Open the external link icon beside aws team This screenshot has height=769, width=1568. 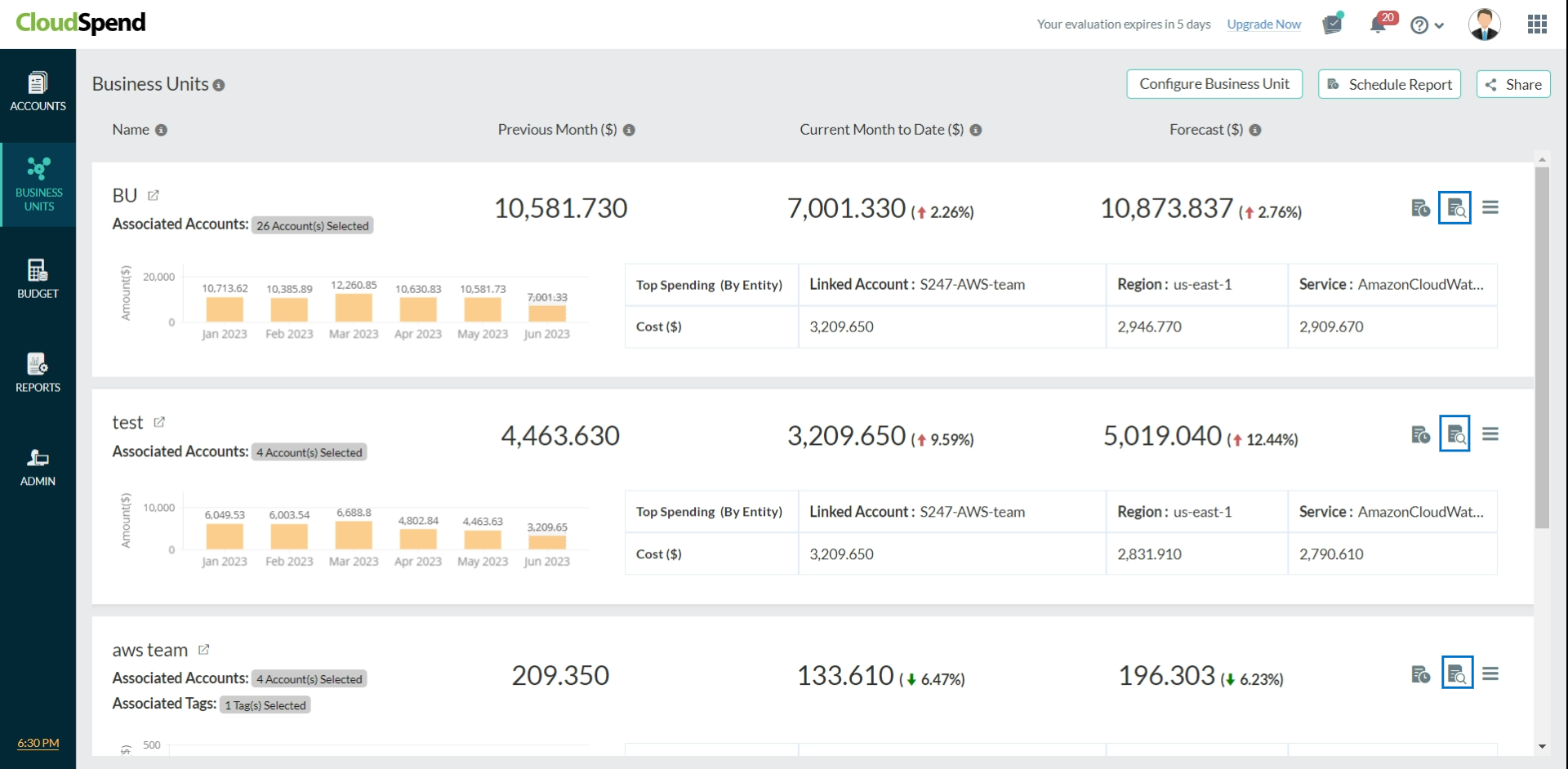(204, 650)
